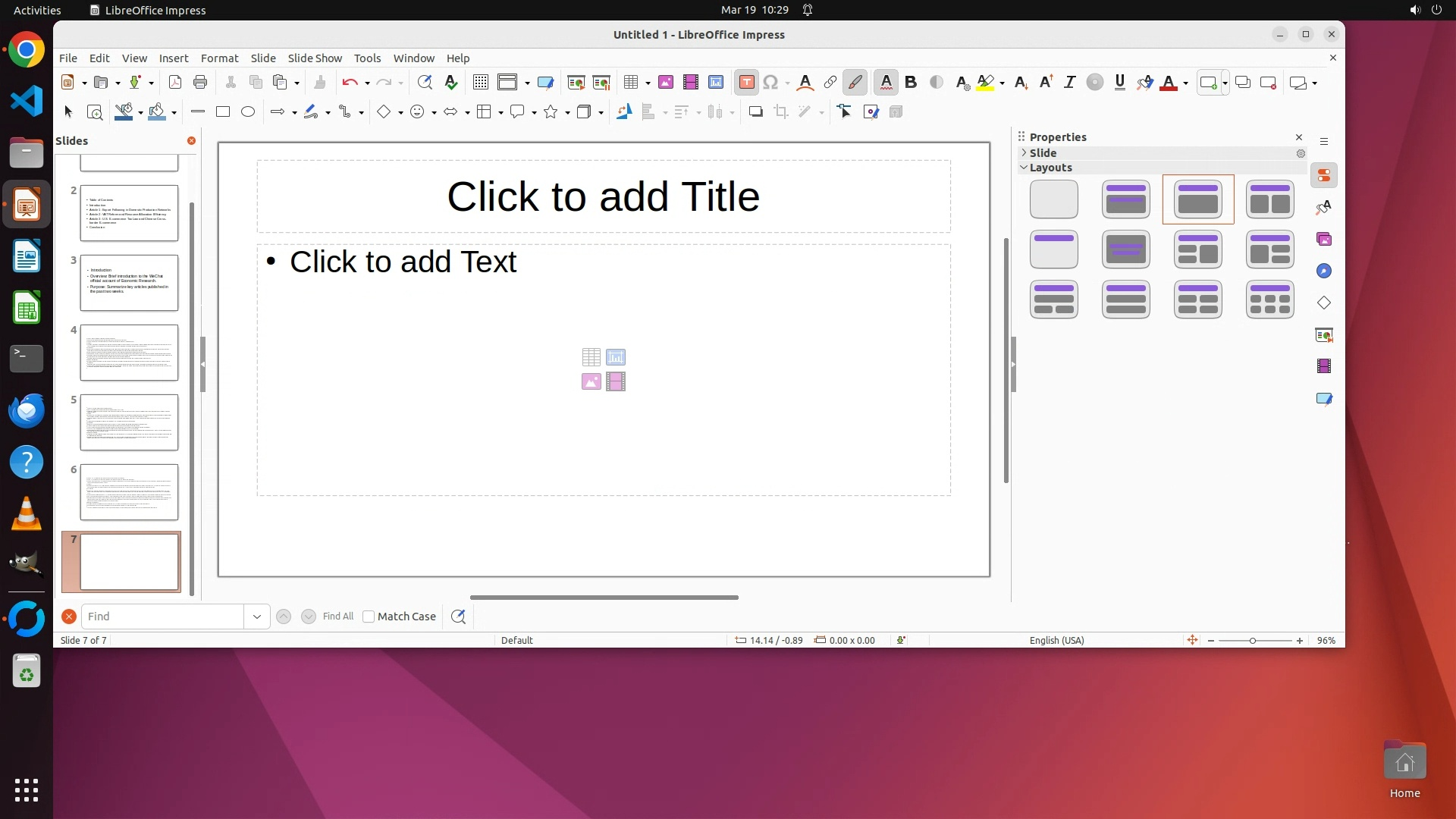Viewport: 1456px width, 819px height.
Task: Click the Bold formatting icon
Action: point(911,83)
